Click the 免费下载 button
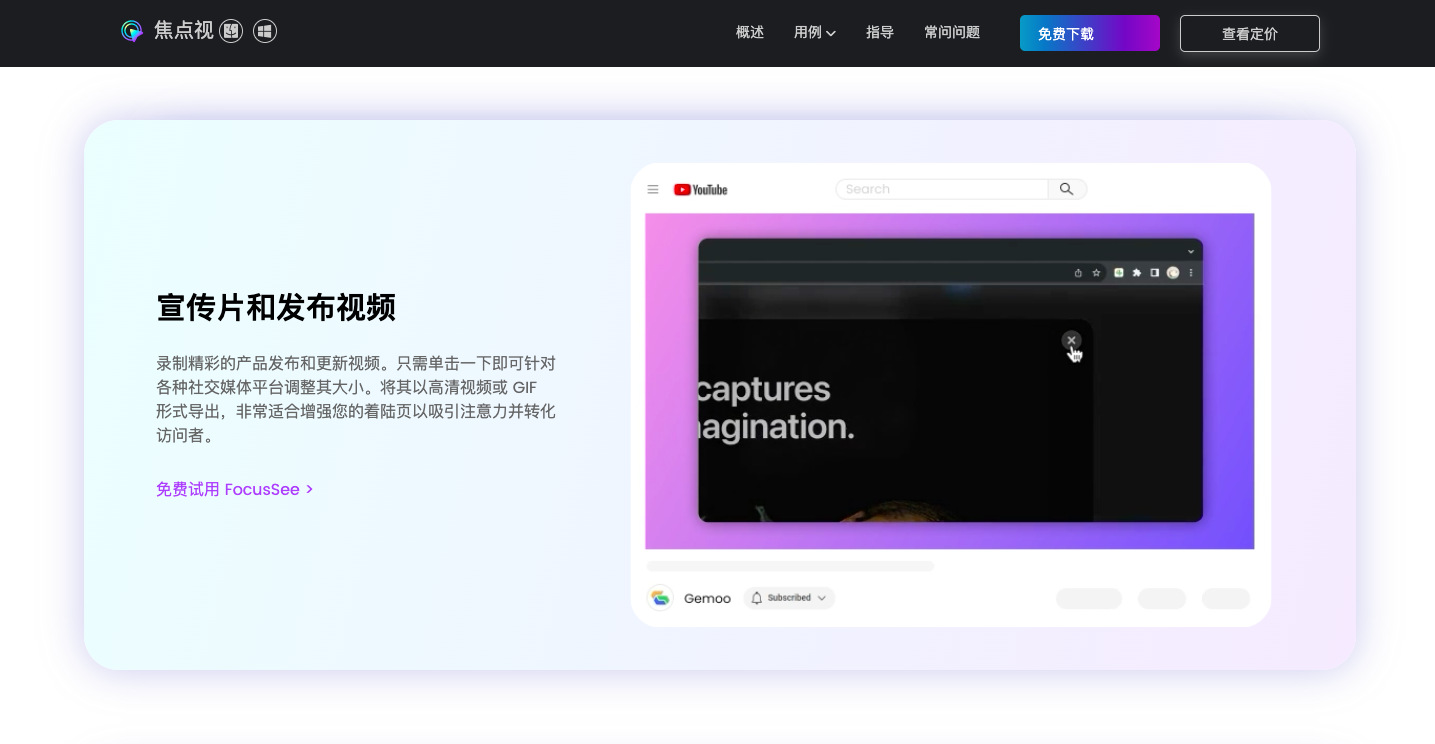The height and width of the screenshot is (744, 1435). click(x=1089, y=33)
